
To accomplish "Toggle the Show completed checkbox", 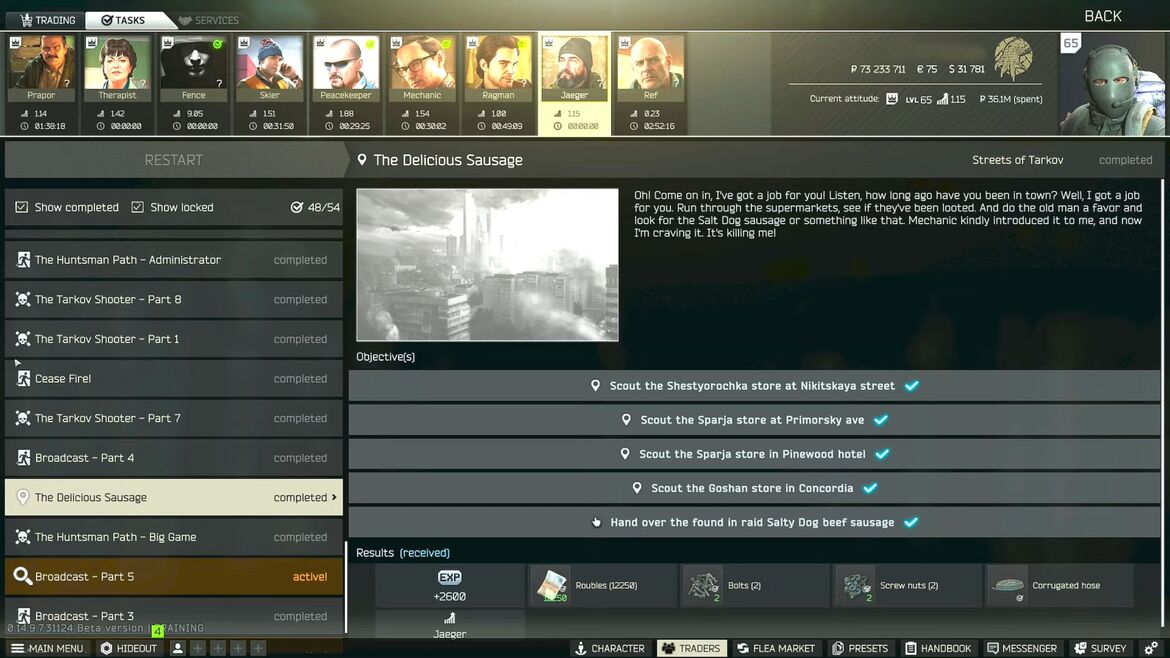I will (22, 207).
